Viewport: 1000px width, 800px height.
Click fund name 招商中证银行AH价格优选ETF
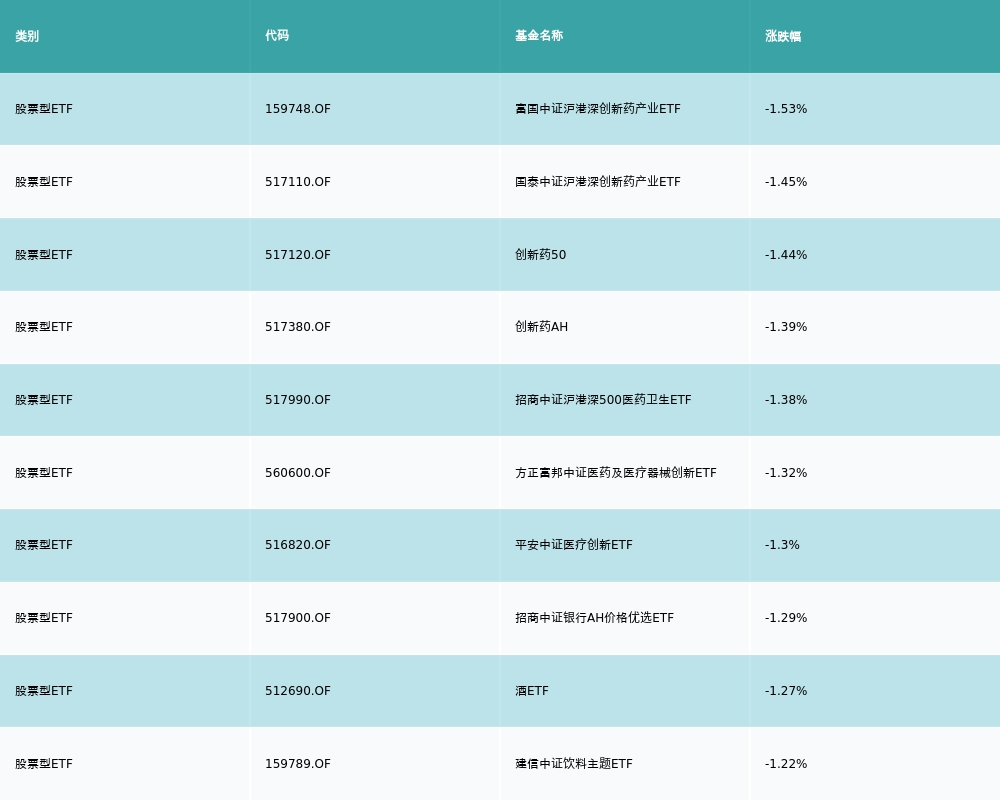coord(594,618)
